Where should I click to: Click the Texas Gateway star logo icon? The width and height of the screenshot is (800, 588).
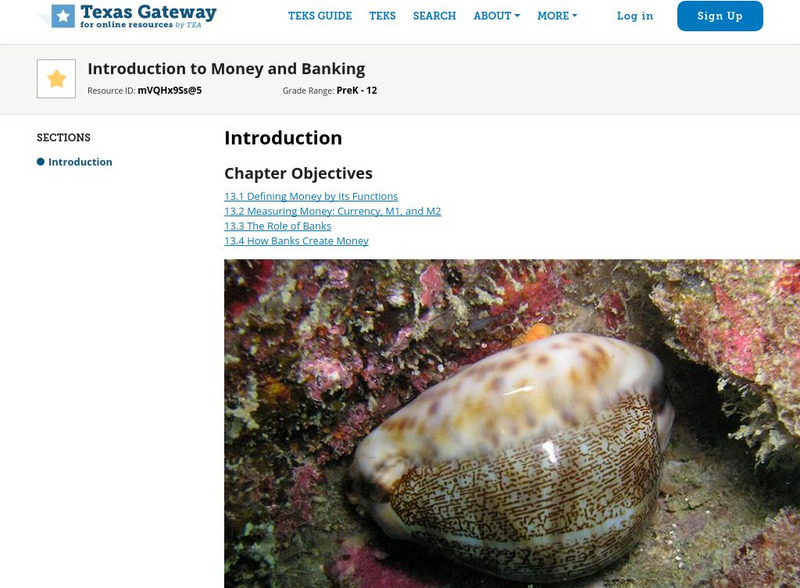point(63,16)
